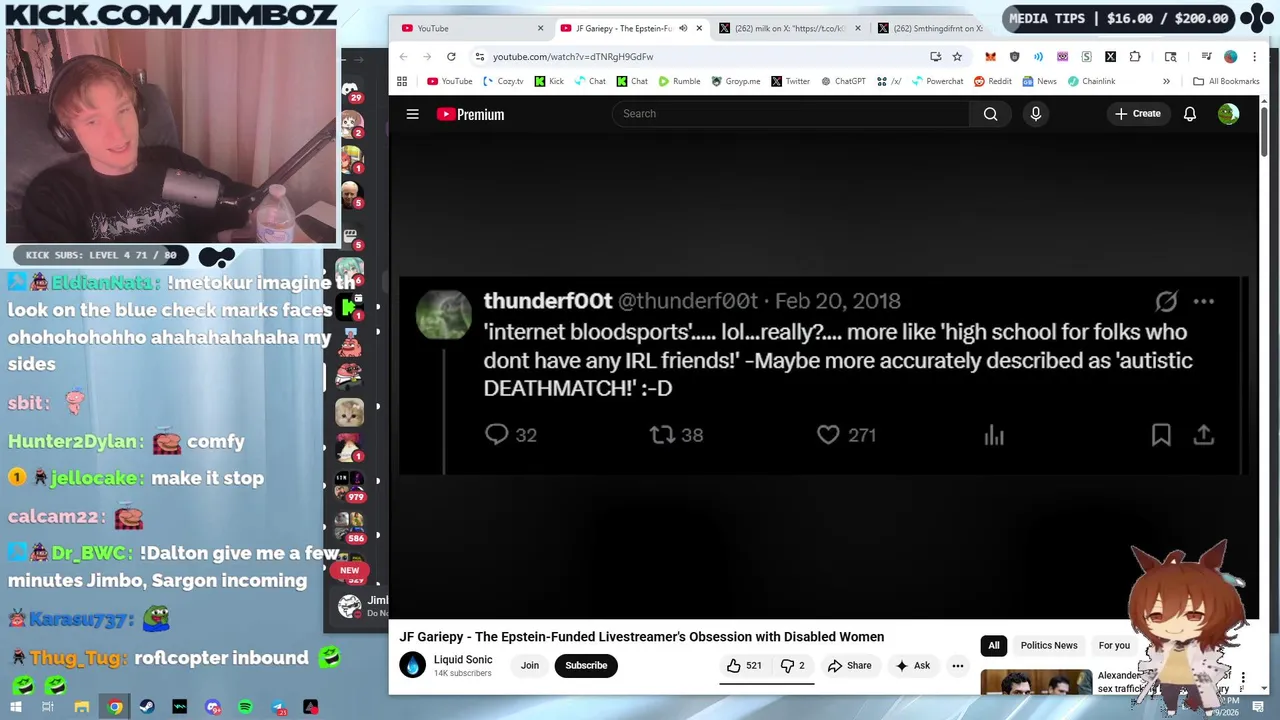Open the MetaMask fox extension
Viewport: 1280px width, 720px height.
[990, 57]
